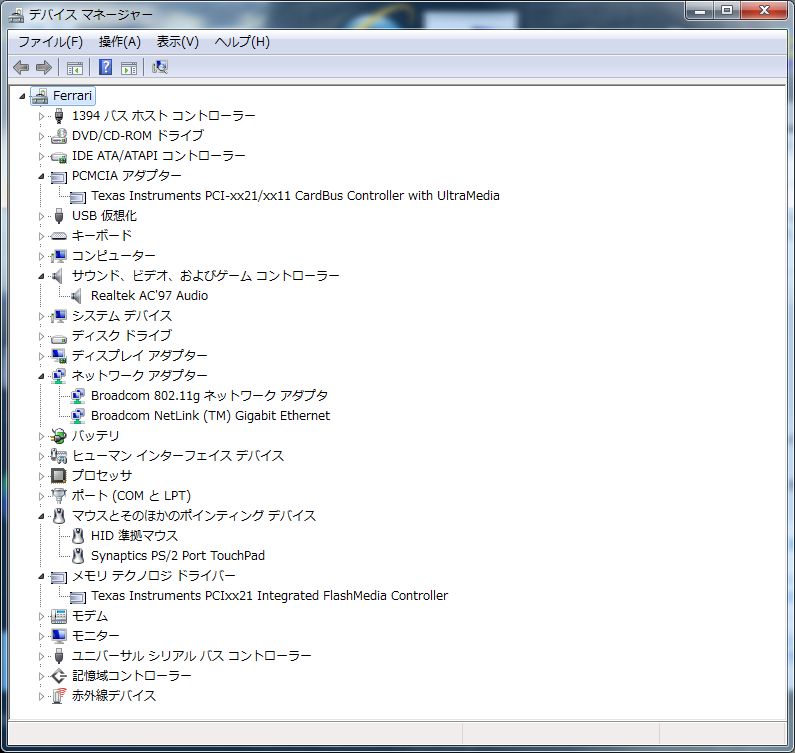Click the blue Help question mark icon
The height and width of the screenshot is (753, 795).
(105, 67)
